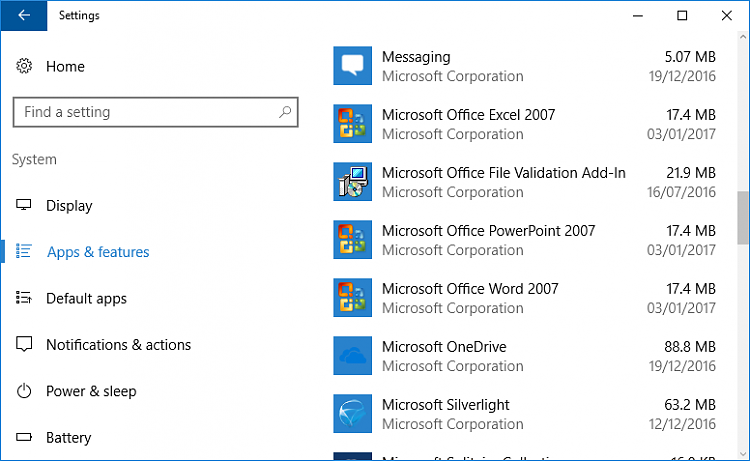This screenshot has height=461, width=750.
Task: Select the Microsoft Silverlight entry
Action: pyautogui.click(x=525, y=413)
